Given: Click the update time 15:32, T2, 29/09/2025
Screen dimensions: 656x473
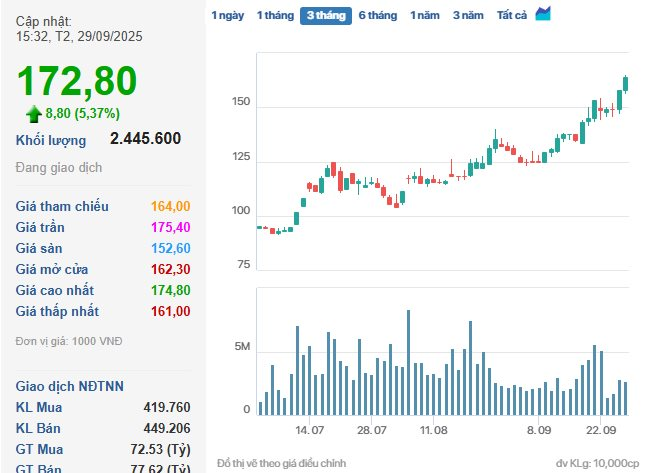Looking at the screenshot, I should [x=79, y=36].
